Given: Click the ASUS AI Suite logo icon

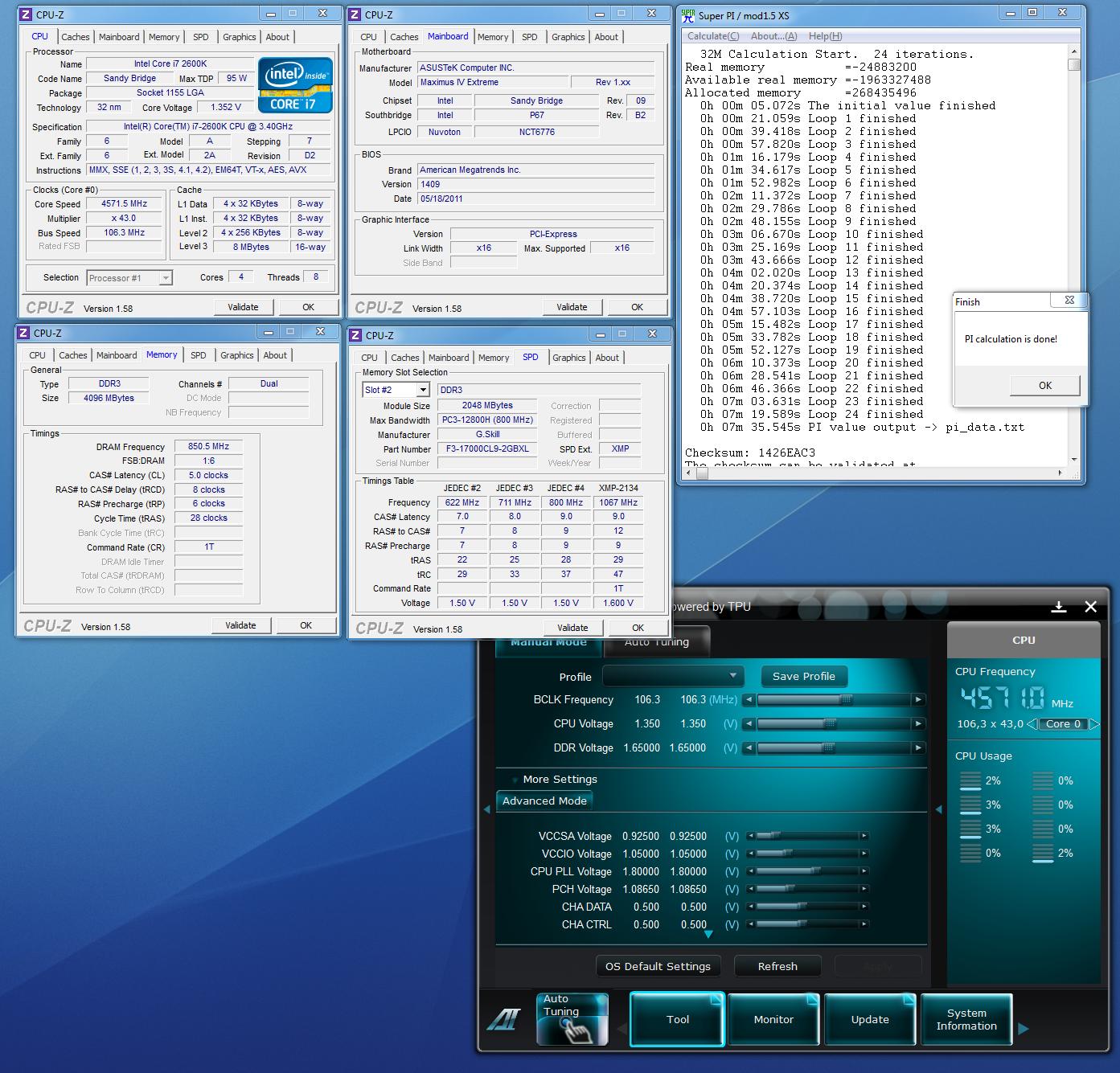Looking at the screenshot, I should [x=503, y=1019].
